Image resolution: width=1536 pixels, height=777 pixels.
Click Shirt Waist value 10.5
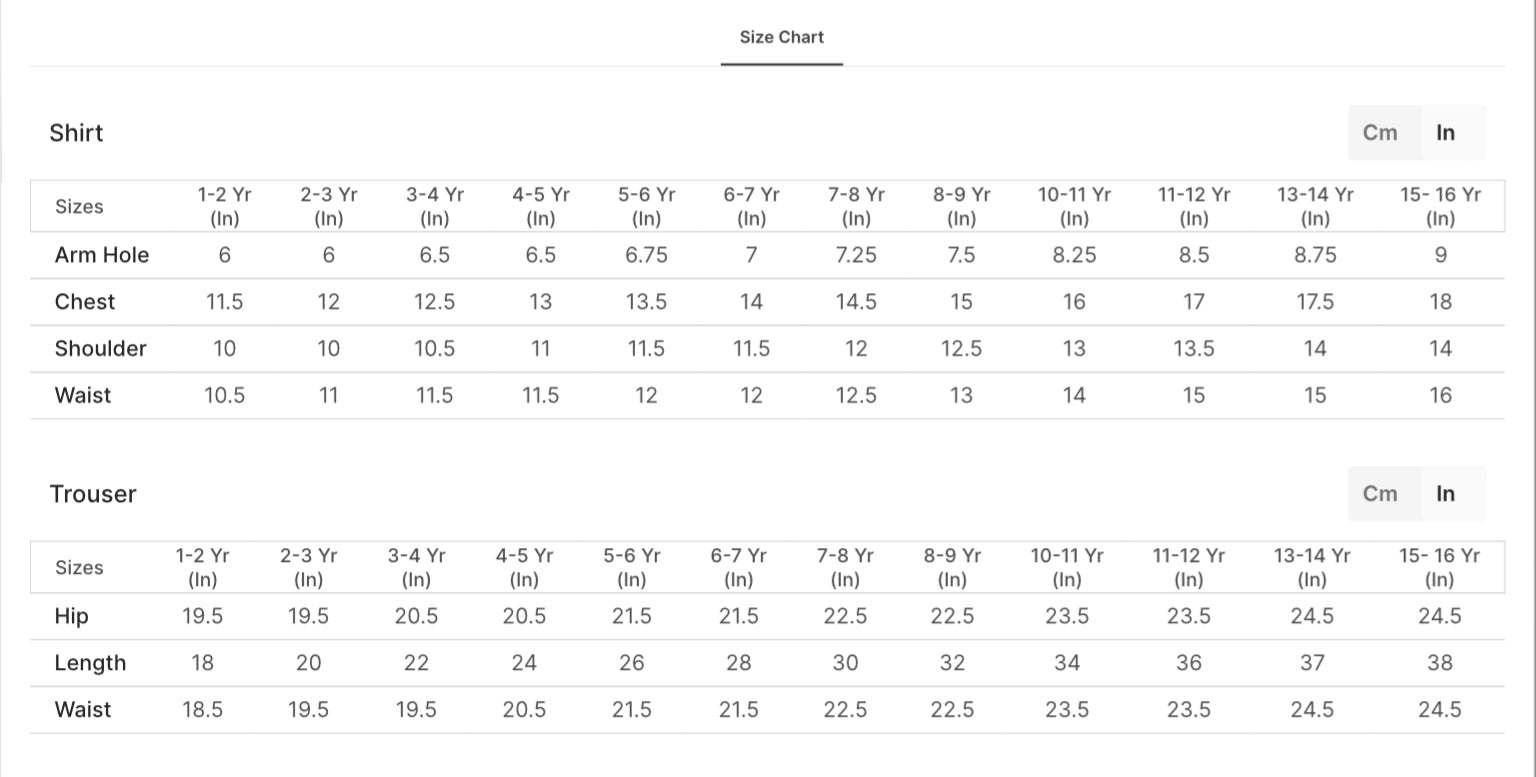tap(224, 396)
